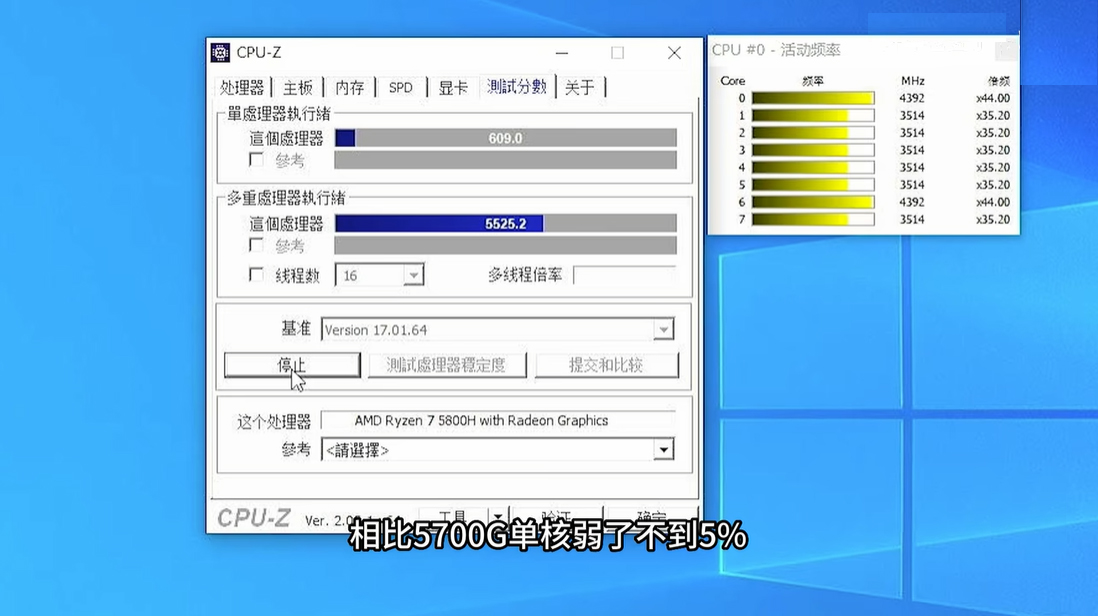Click the MHz column header
This screenshot has width=1098, height=616.
click(912, 80)
